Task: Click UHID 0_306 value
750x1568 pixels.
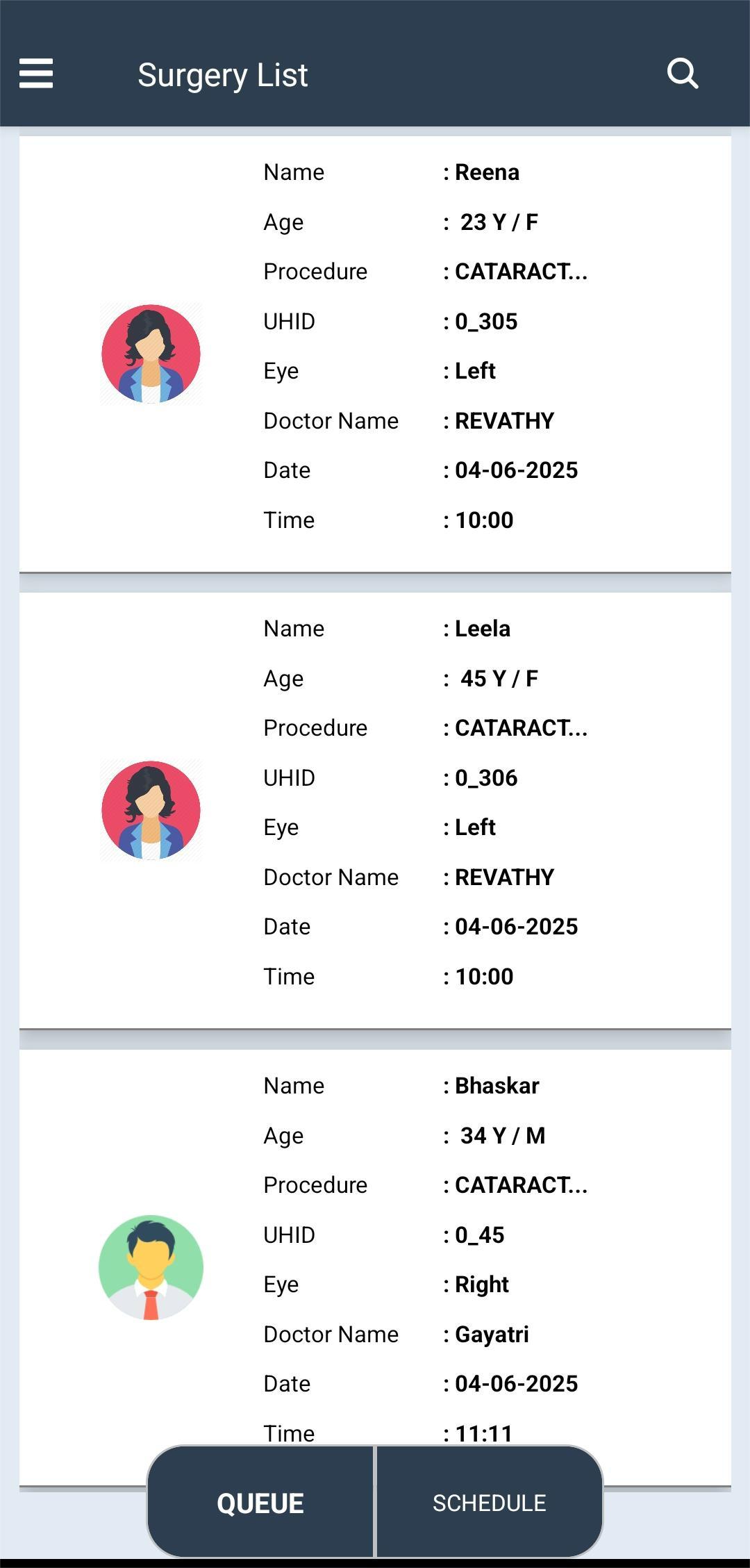Action: pyautogui.click(x=485, y=778)
